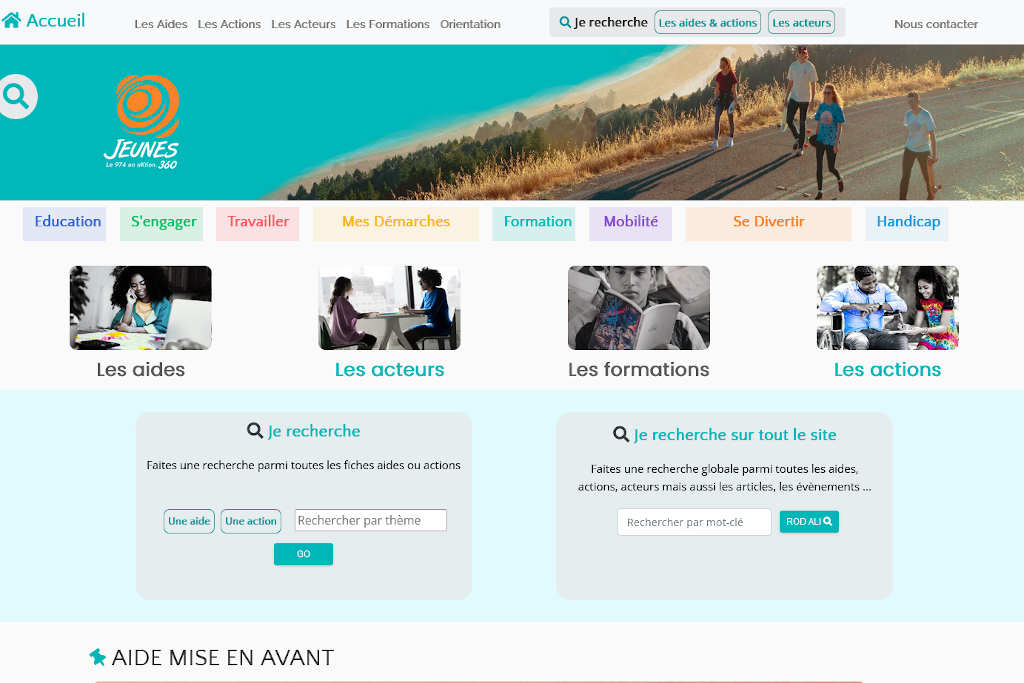Click the magnifier icon in the Je recherche panel
1024x683 pixels.
coord(254,431)
